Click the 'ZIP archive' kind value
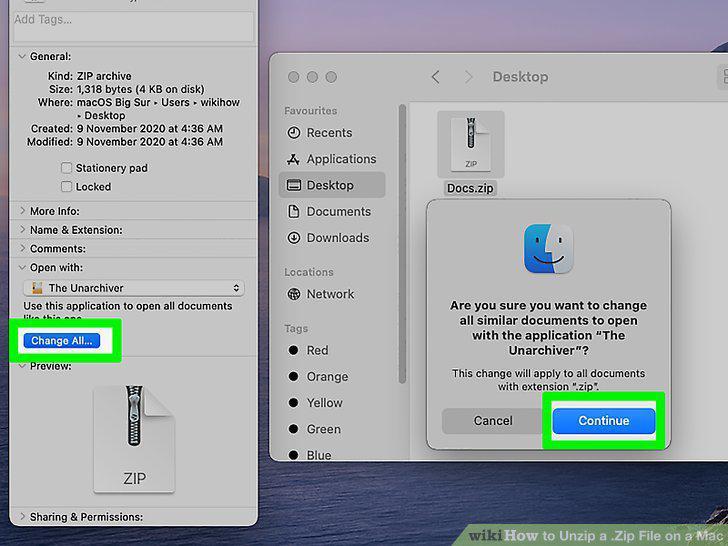 104,76
